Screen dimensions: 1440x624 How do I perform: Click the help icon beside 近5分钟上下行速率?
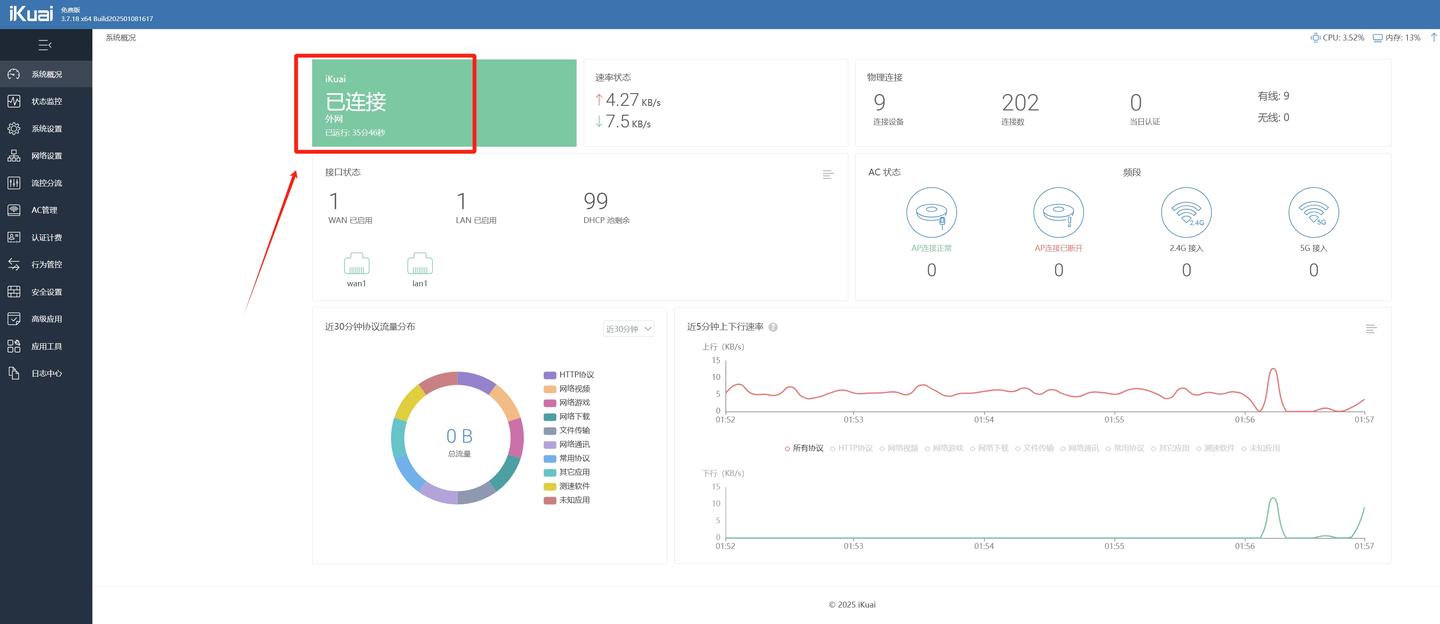[773, 327]
